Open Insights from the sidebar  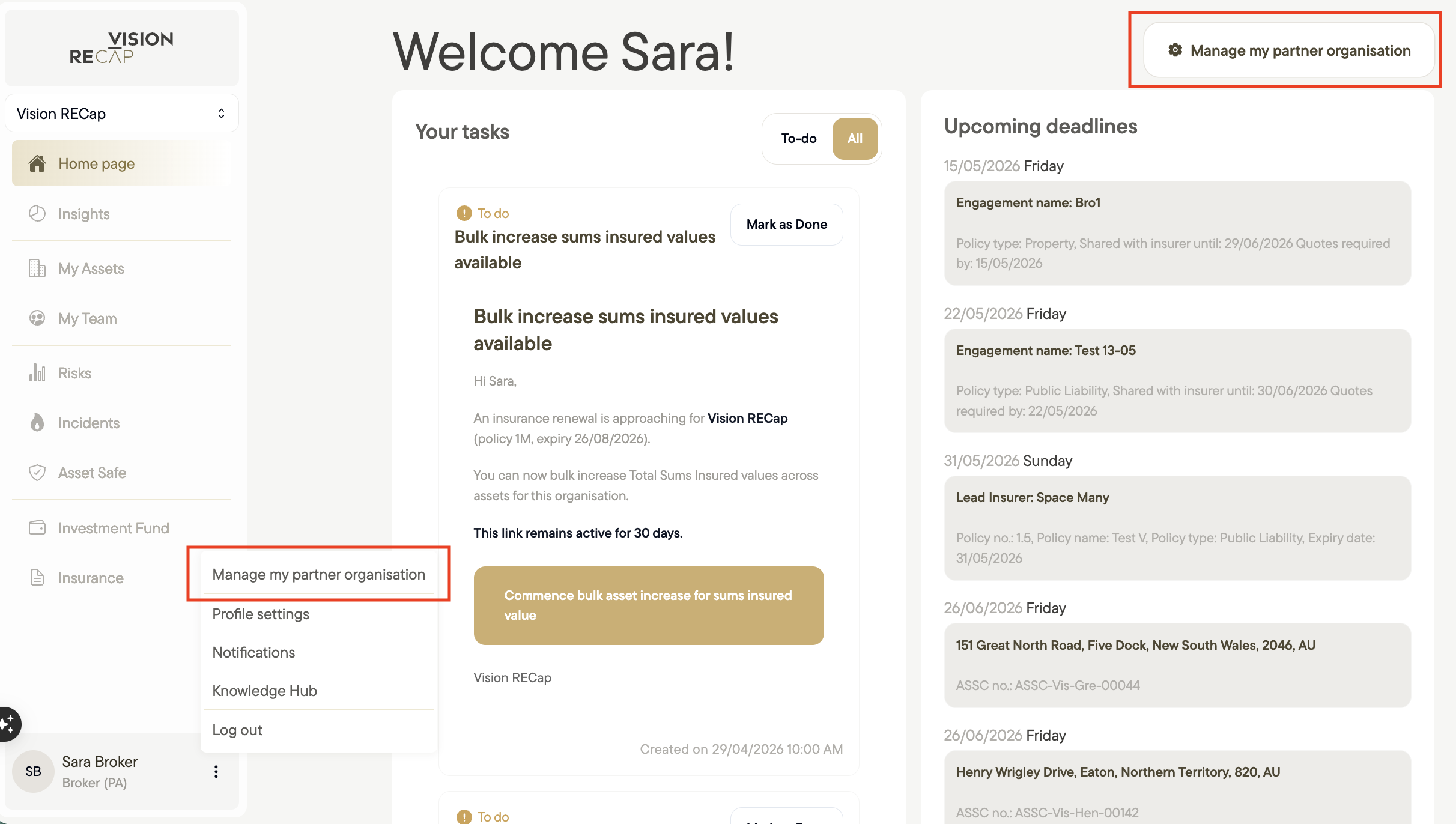[x=122, y=214]
